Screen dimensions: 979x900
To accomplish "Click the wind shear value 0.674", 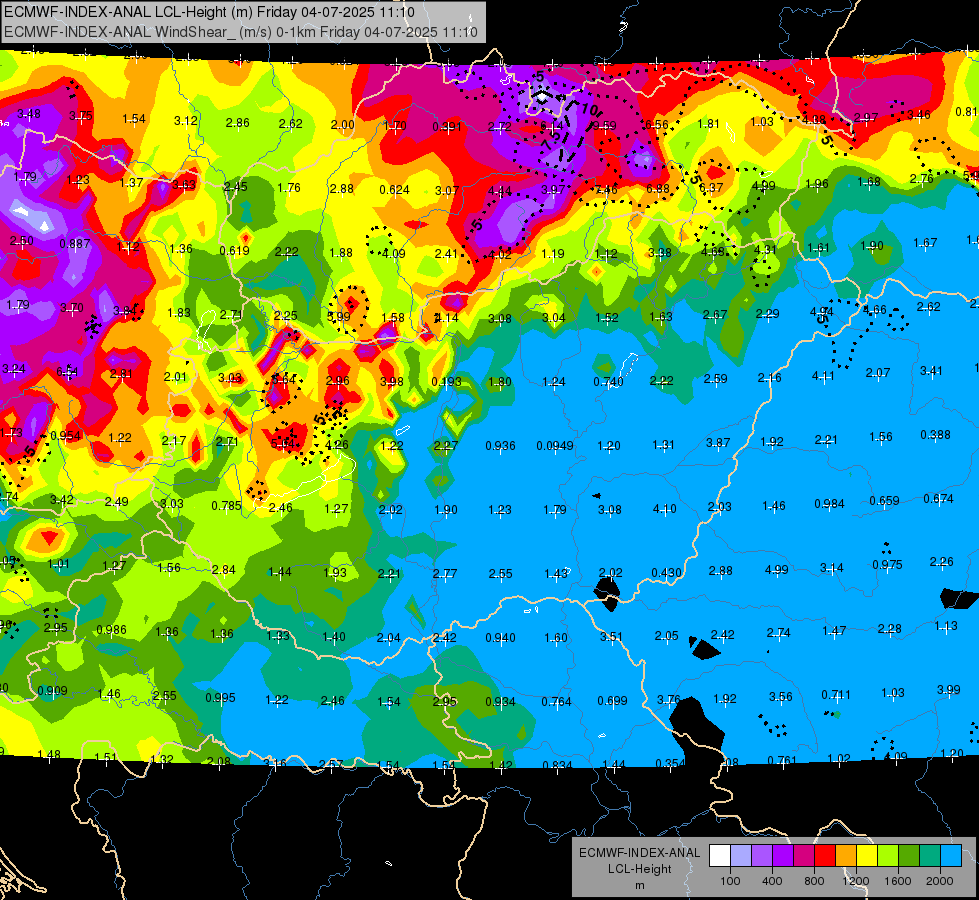I will pyautogui.click(x=938, y=498).
